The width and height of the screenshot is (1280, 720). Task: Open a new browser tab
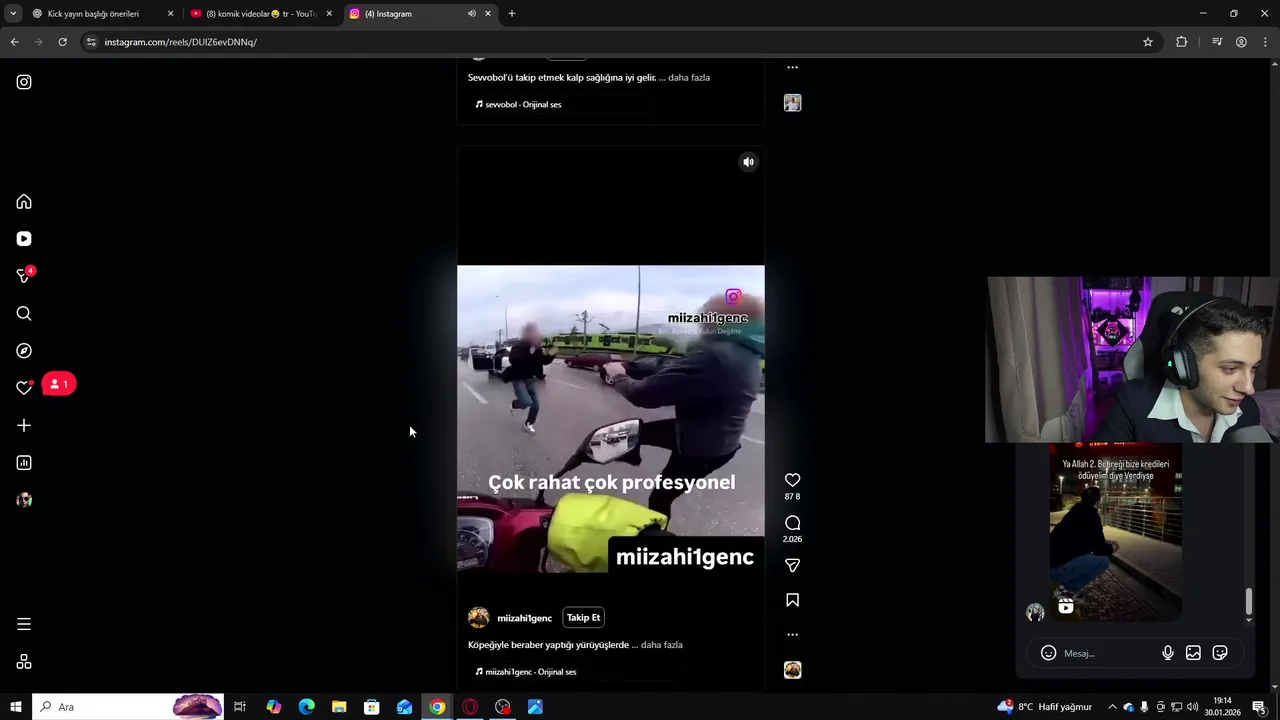[x=512, y=14]
